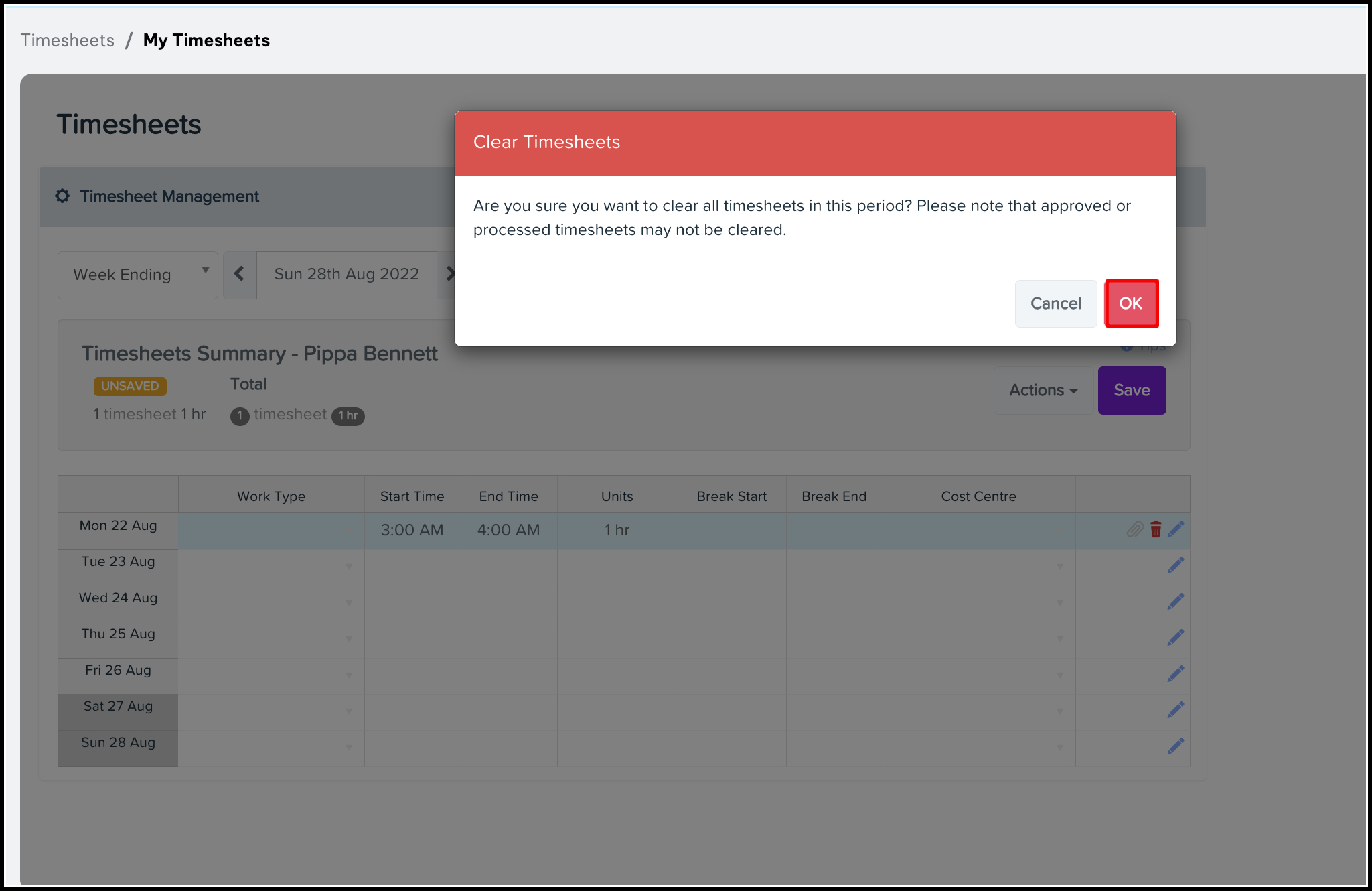Viewport: 1372px width, 891px height.
Task: Click the Sun 28th Aug 2022 date field
Action: point(347,274)
